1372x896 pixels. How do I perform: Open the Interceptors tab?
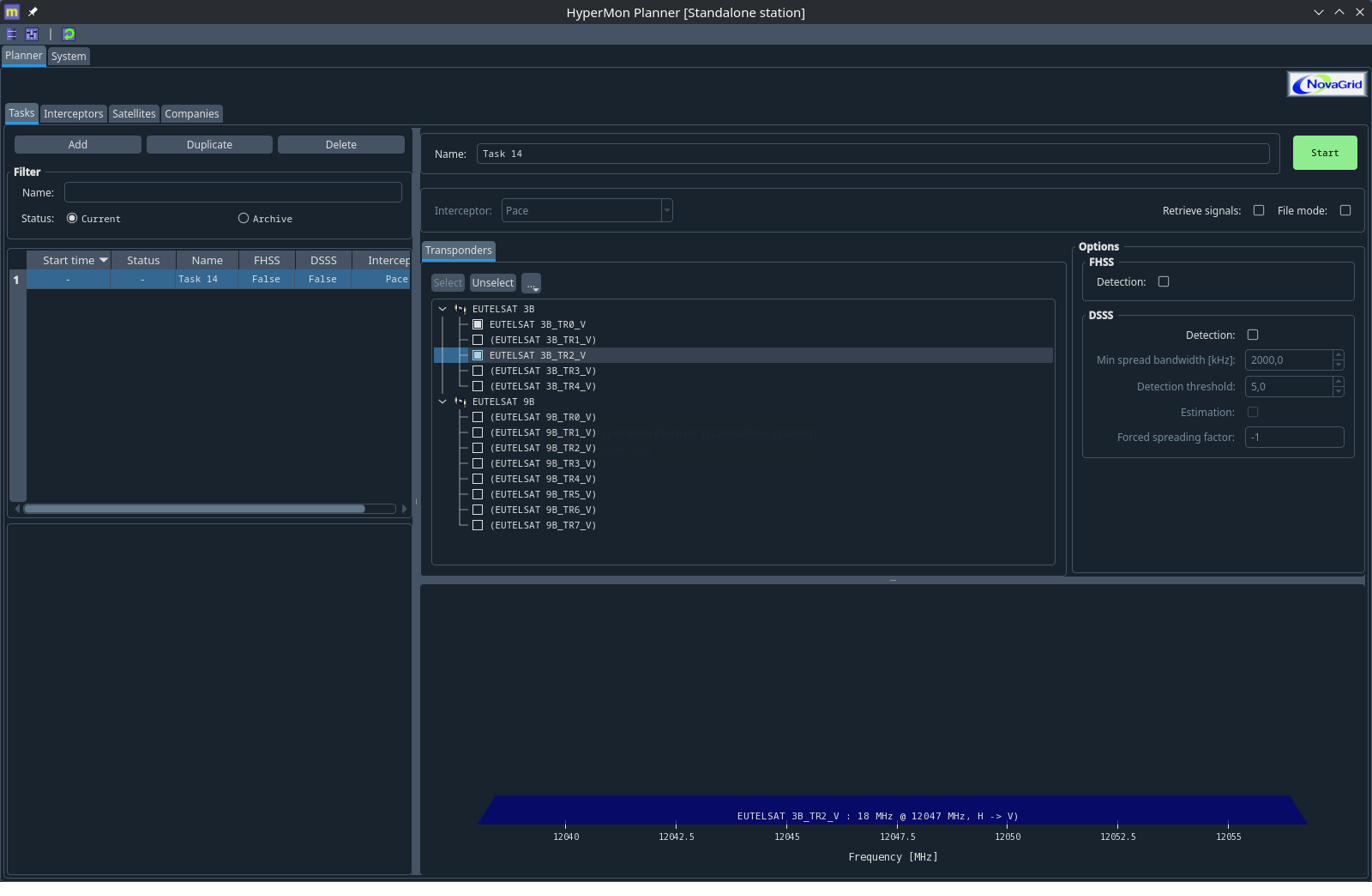click(x=74, y=114)
